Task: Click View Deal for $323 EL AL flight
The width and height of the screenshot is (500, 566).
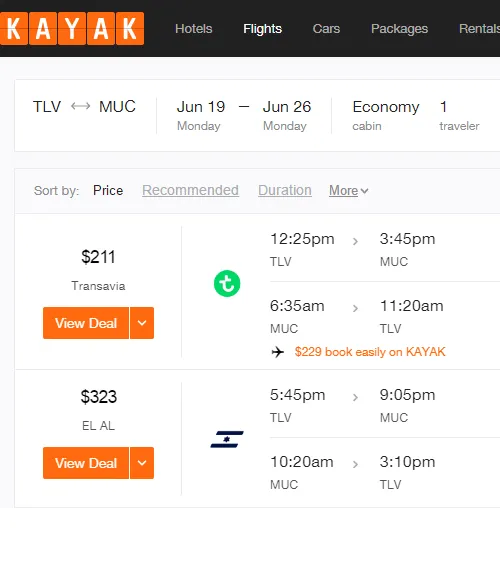Action: (86, 463)
